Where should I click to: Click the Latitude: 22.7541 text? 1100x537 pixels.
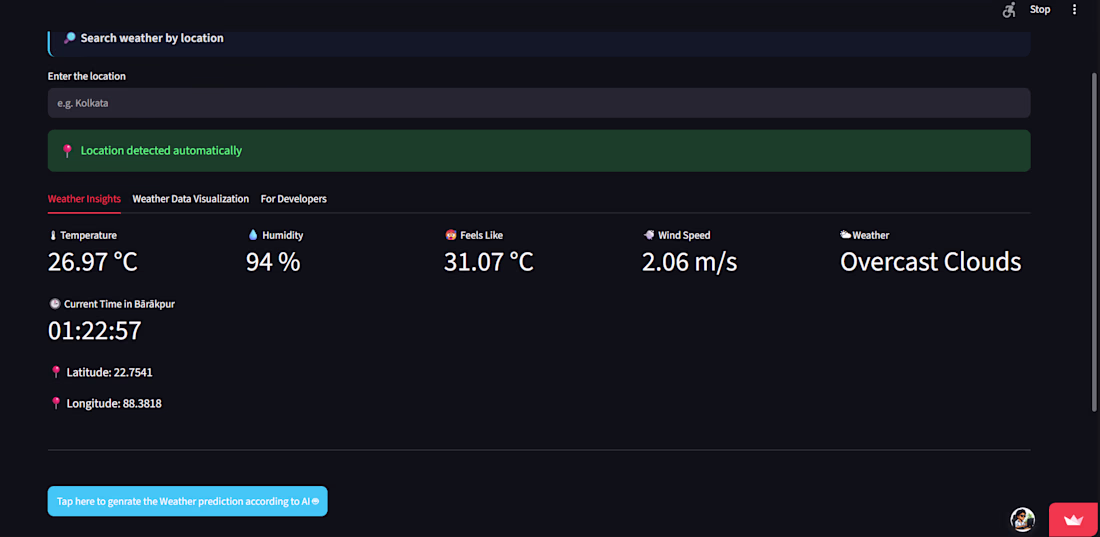click(109, 372)
